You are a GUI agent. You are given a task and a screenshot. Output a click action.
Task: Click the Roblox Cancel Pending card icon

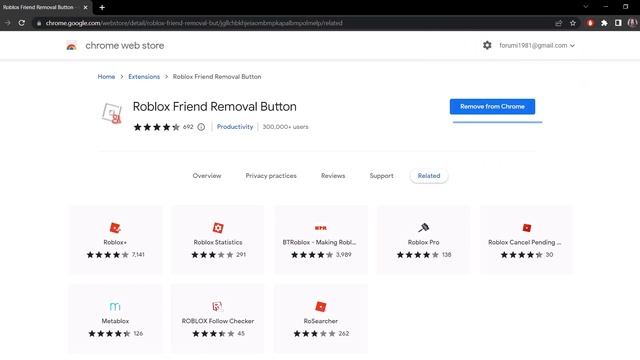[x=527, y=228]
